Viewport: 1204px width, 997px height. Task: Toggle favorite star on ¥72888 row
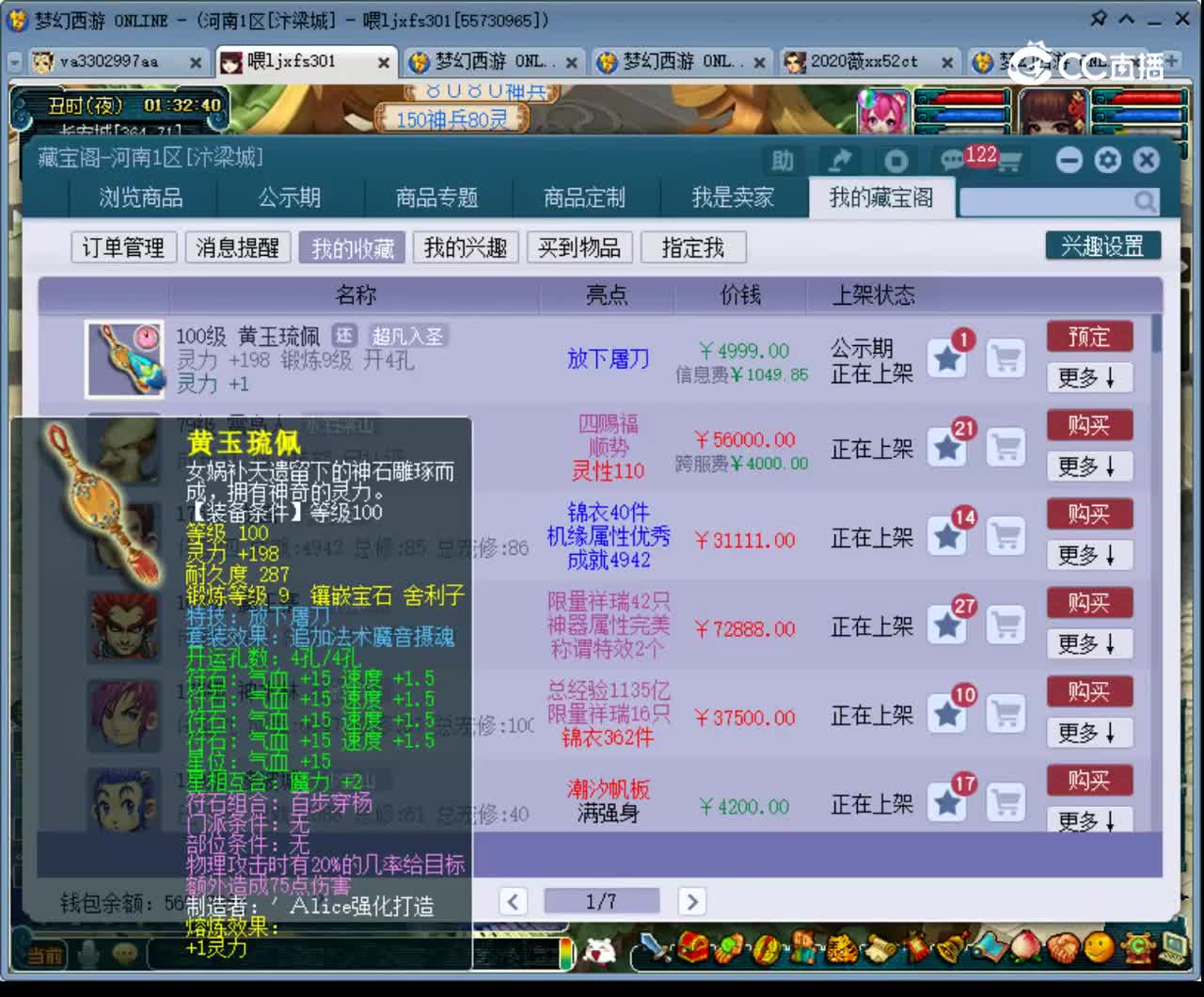(948, 625)
